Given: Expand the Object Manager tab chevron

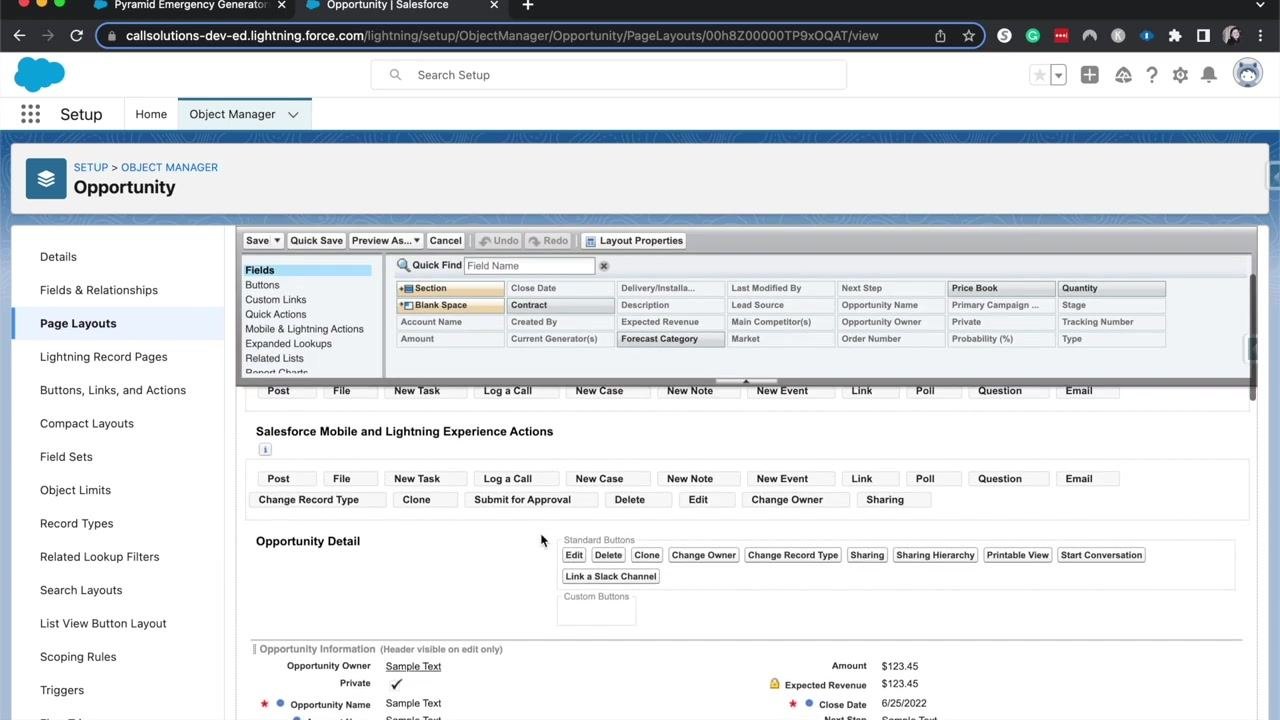Looking at the screenshot, I should click(x=293, y=115).
